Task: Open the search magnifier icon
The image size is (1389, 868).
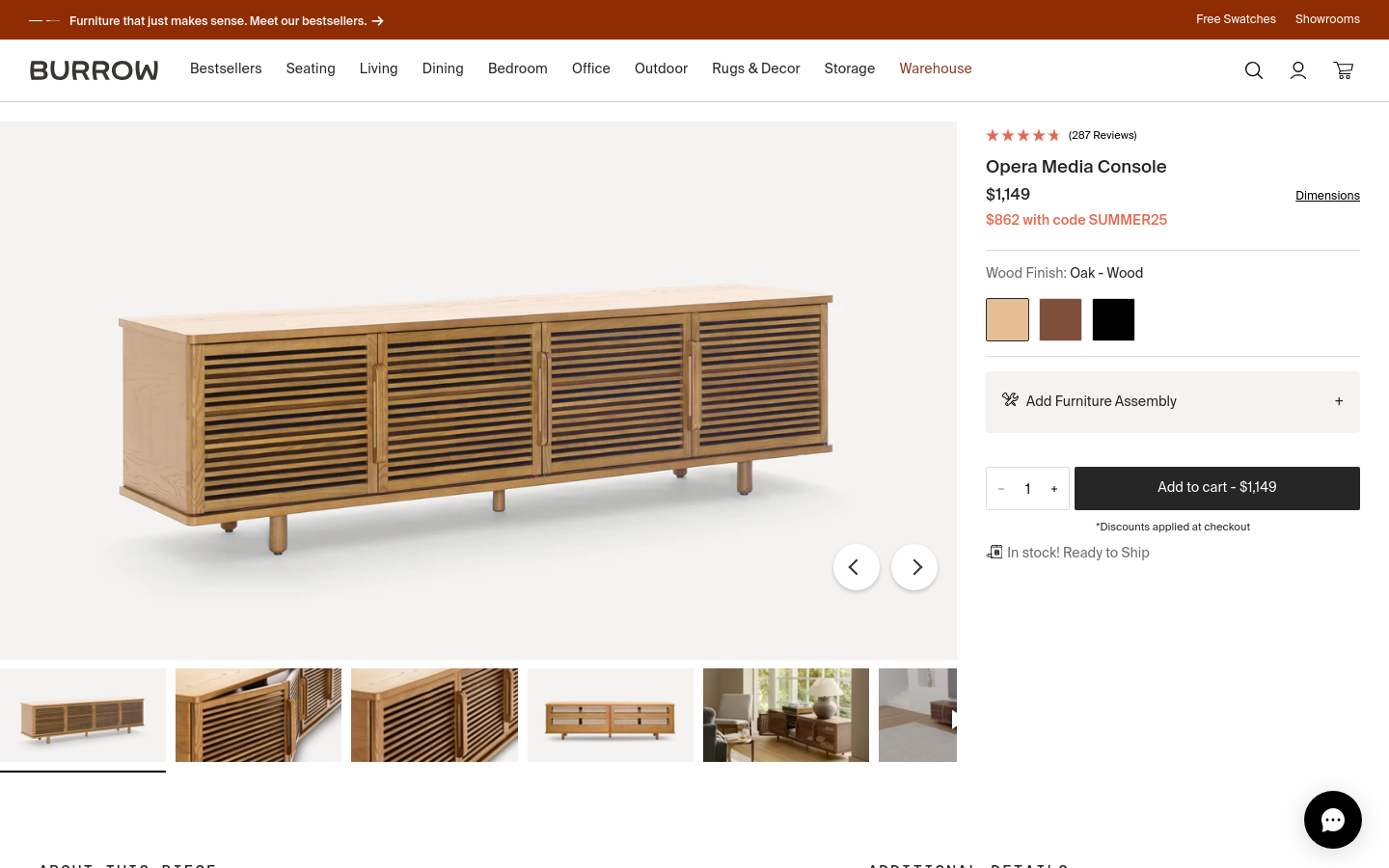Action: tap(1254, 70)
